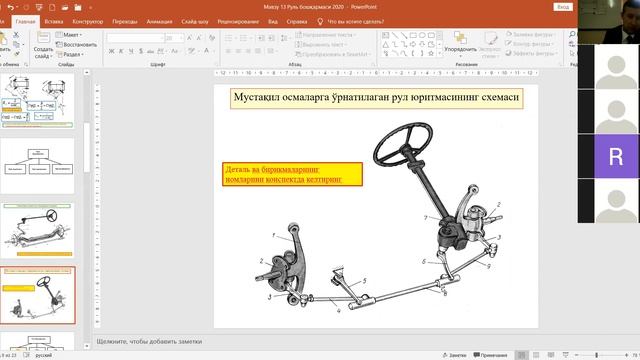
Task: Align text left in paragraph group
Action: (229, 51)
